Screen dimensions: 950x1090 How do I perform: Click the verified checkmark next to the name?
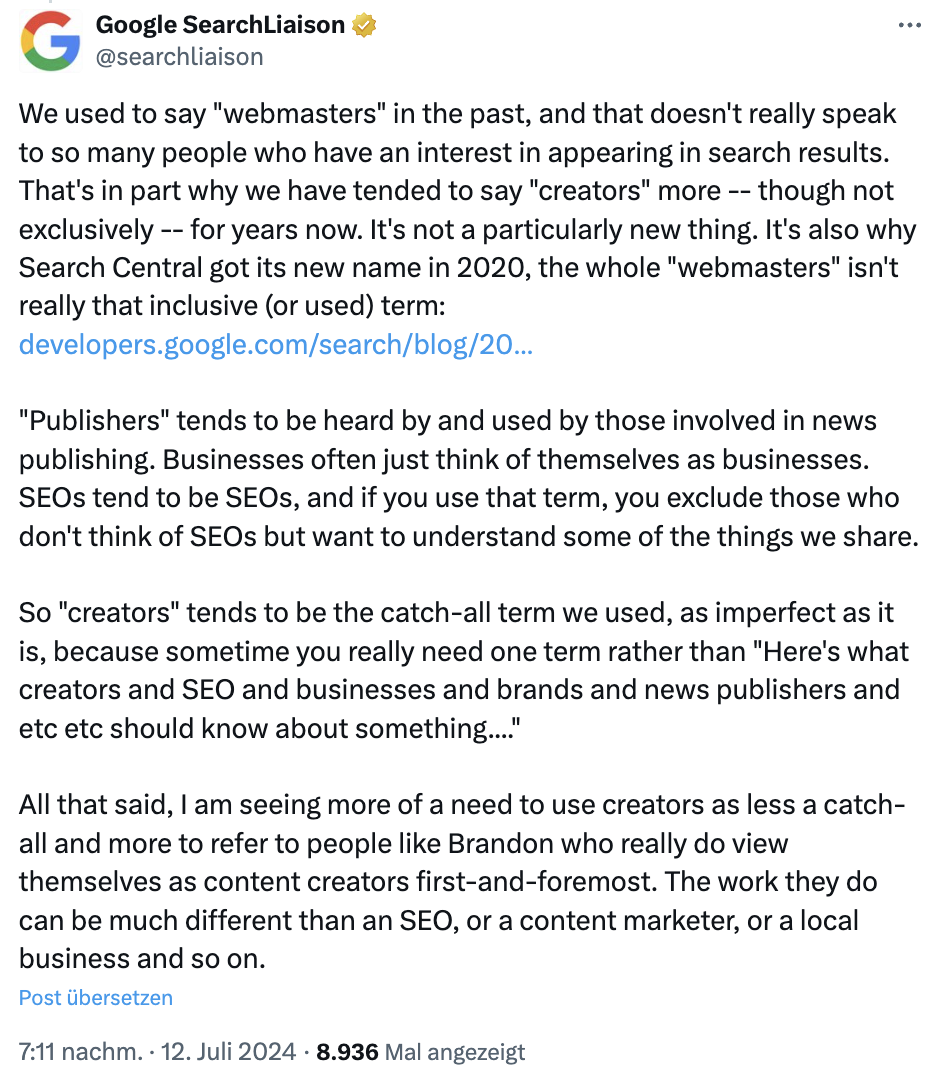(363, 24)
